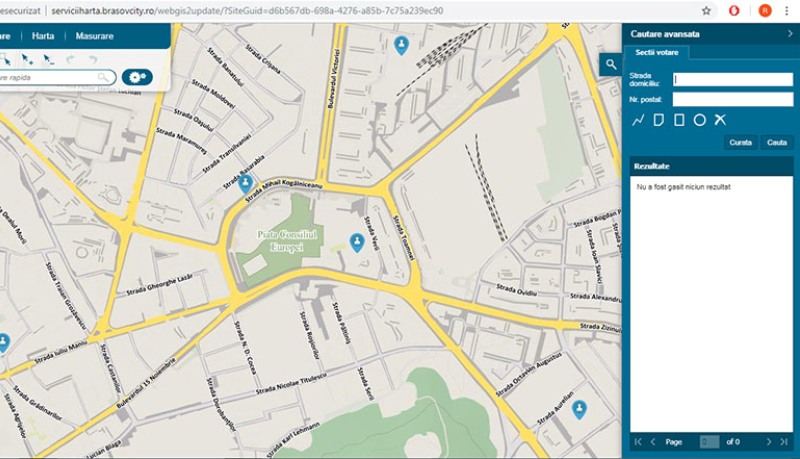Click the gear settings button beside quick search
Viewport: 800px width, 459px height.
pyautogui.click(x=137, y=77)
